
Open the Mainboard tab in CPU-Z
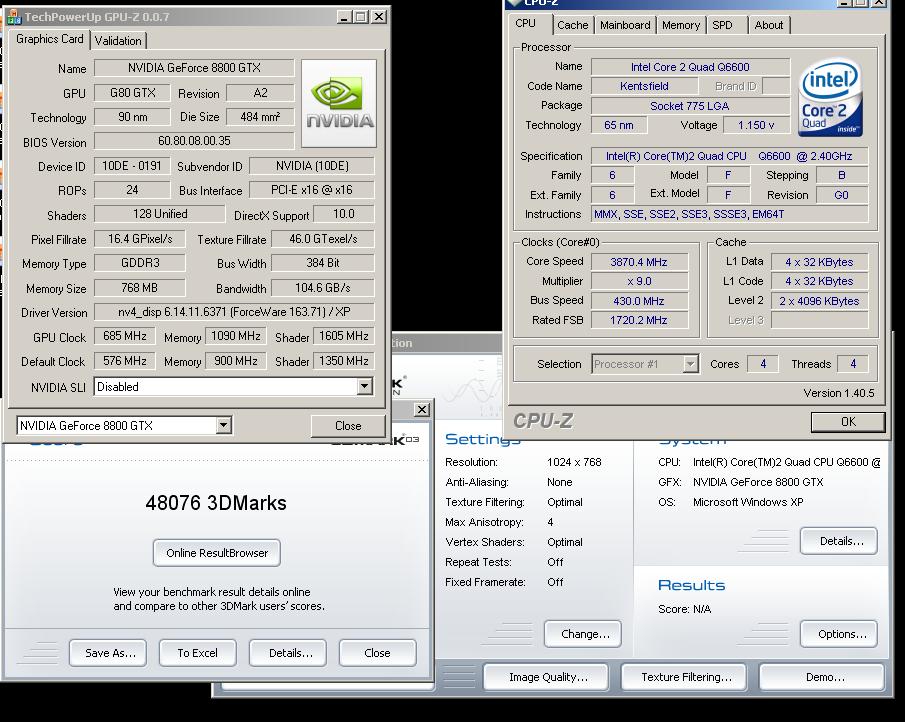625,25
